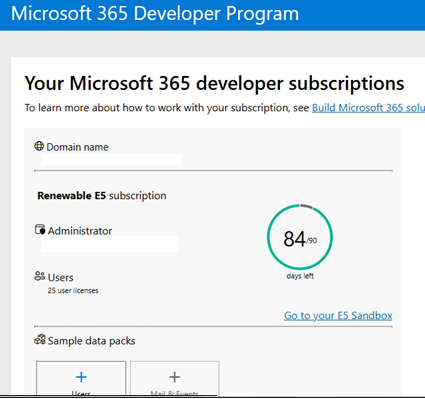Image resolution: width=425 pixels, height=399 pixels.
Task: Click the Sample data packs cubes icon
Action: coord(40,340)
